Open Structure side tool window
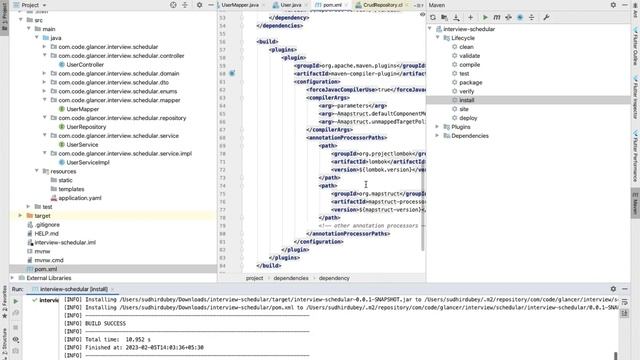Screen dimensions: 640x360 (4, 343)
